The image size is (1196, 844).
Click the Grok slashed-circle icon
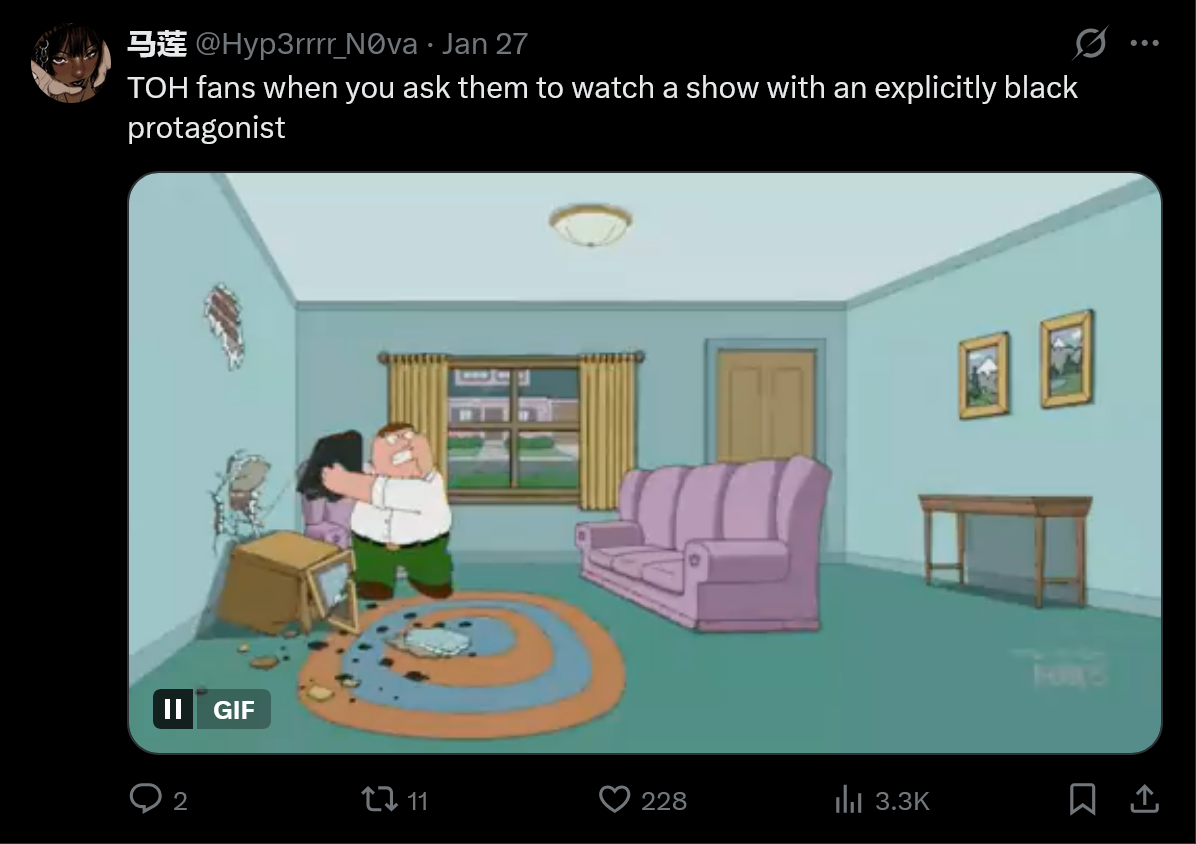pos(1090,43)
